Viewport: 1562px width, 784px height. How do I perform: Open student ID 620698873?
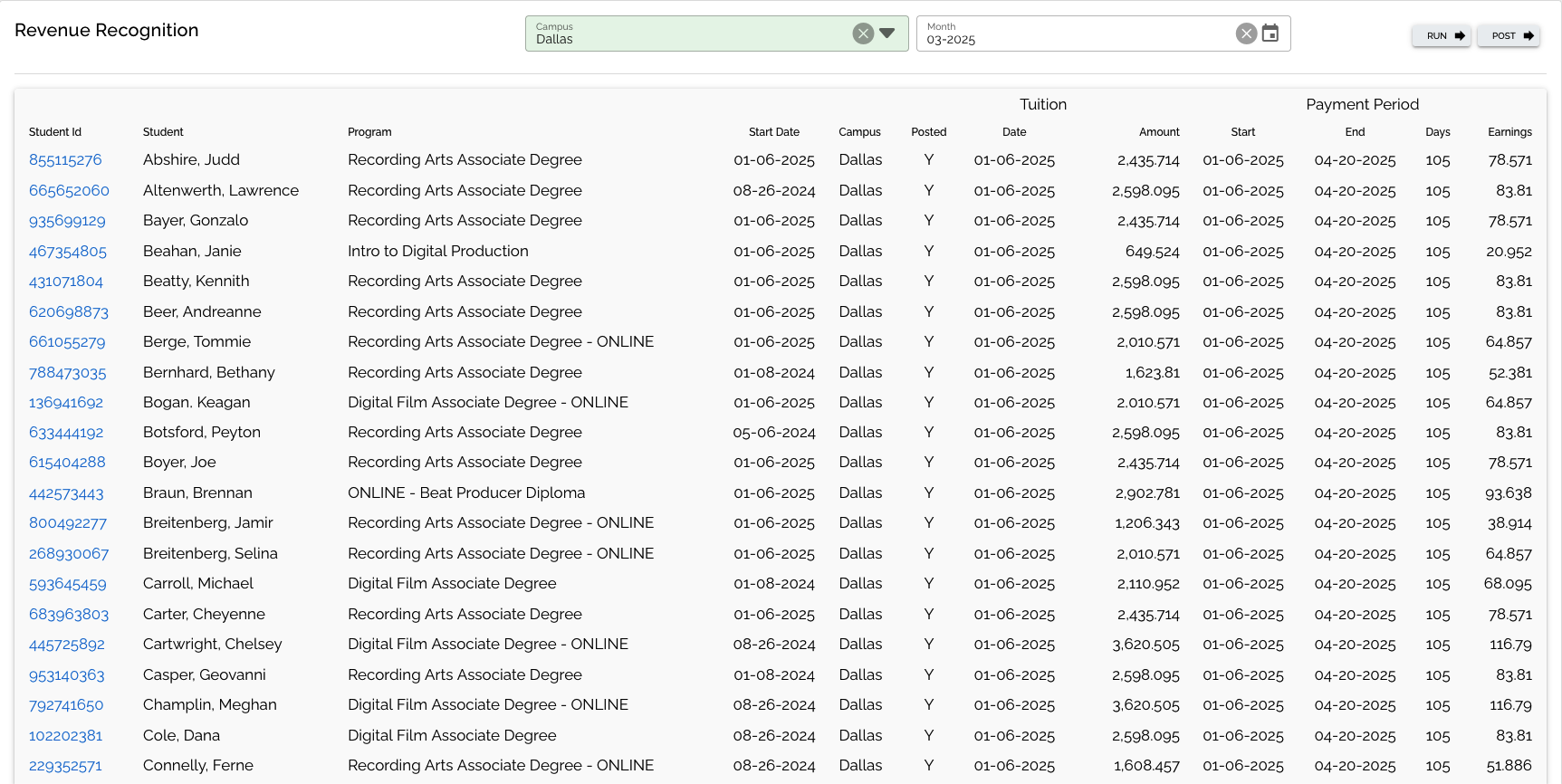pyautogui.click(x=69, y=312)
